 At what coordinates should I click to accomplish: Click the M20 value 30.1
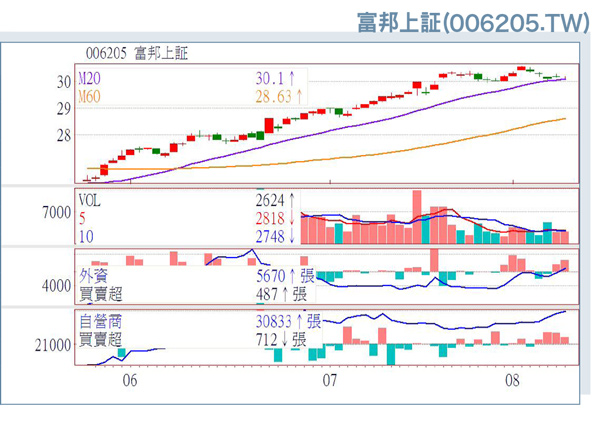pos(270,76)
